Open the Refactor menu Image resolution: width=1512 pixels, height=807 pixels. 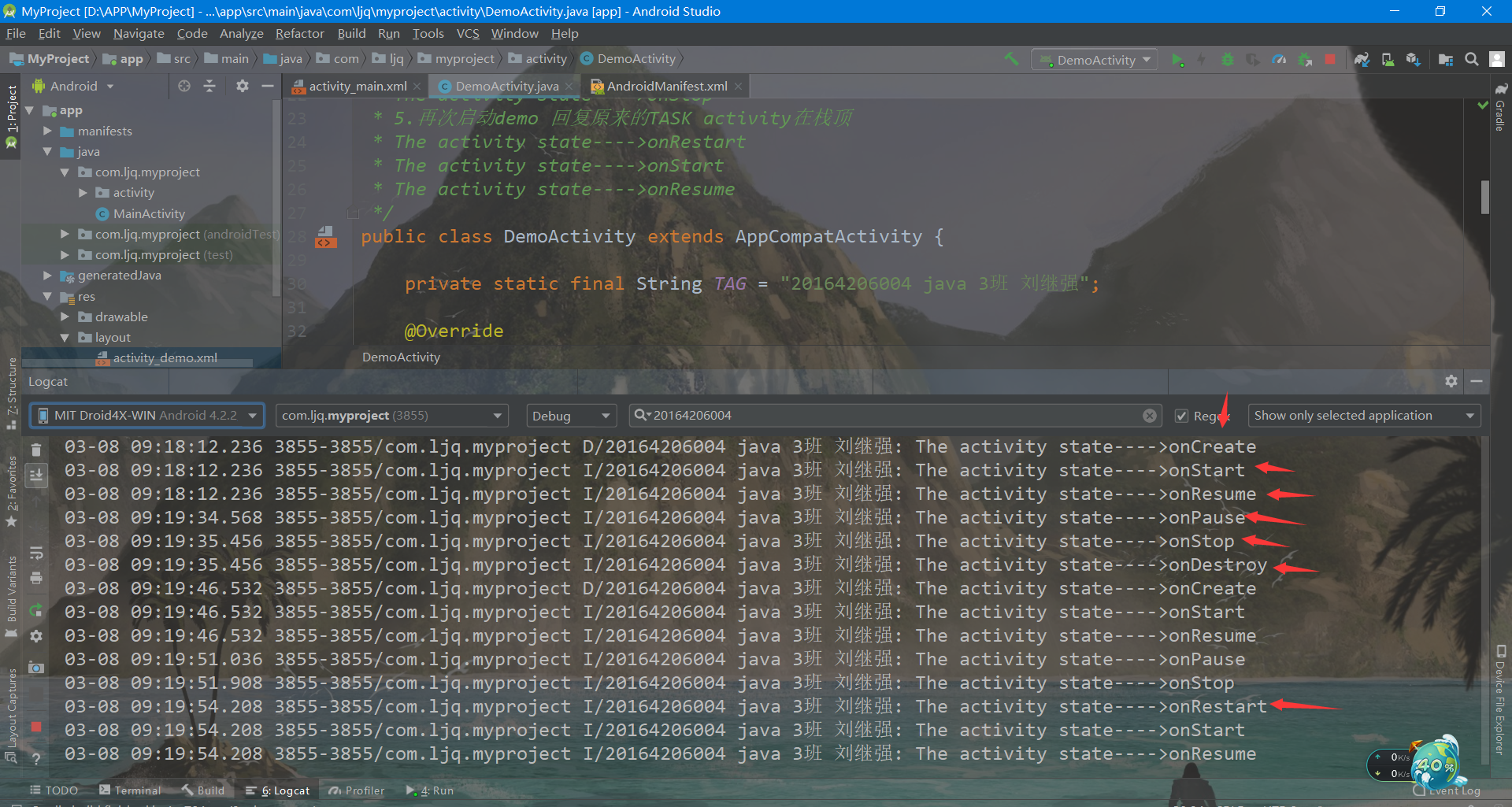pyautogui.click(x=299, y=33)
